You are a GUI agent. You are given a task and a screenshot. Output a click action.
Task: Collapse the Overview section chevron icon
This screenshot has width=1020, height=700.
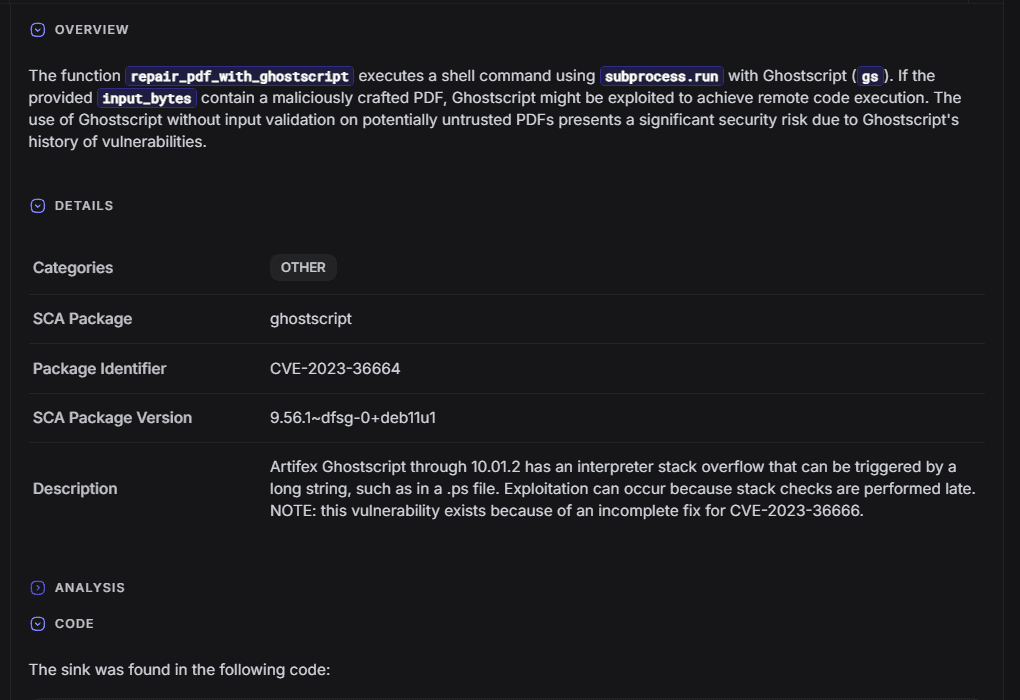pos(38,30)
